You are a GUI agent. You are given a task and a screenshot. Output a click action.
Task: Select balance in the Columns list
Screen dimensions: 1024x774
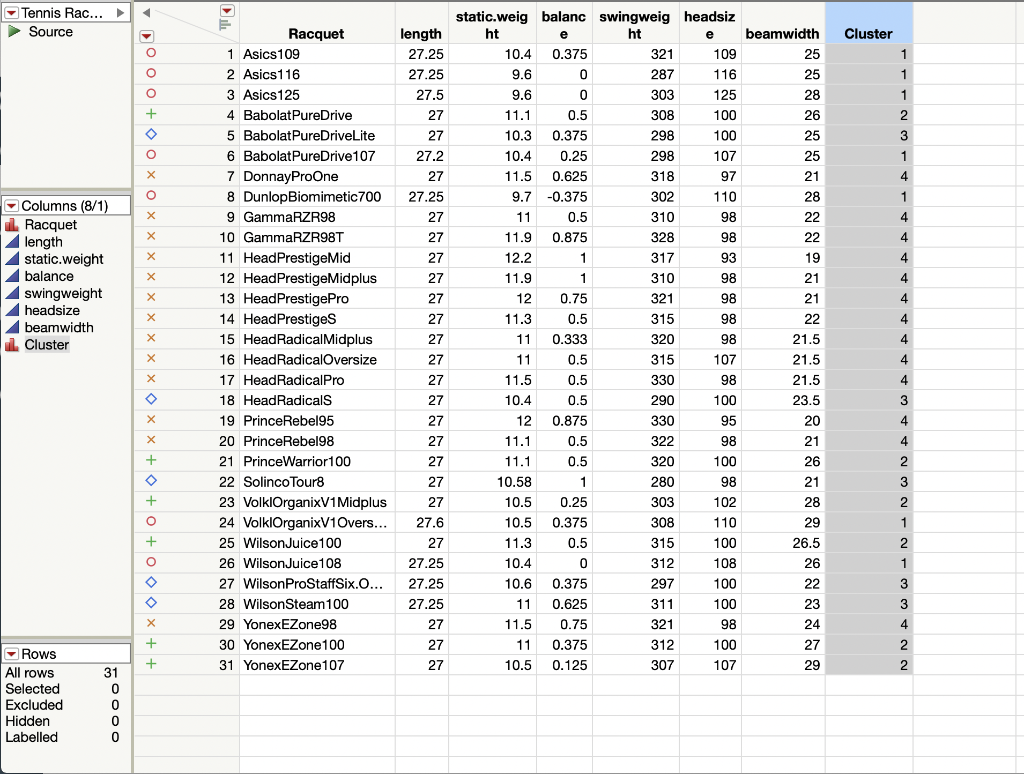pos(48,276)
